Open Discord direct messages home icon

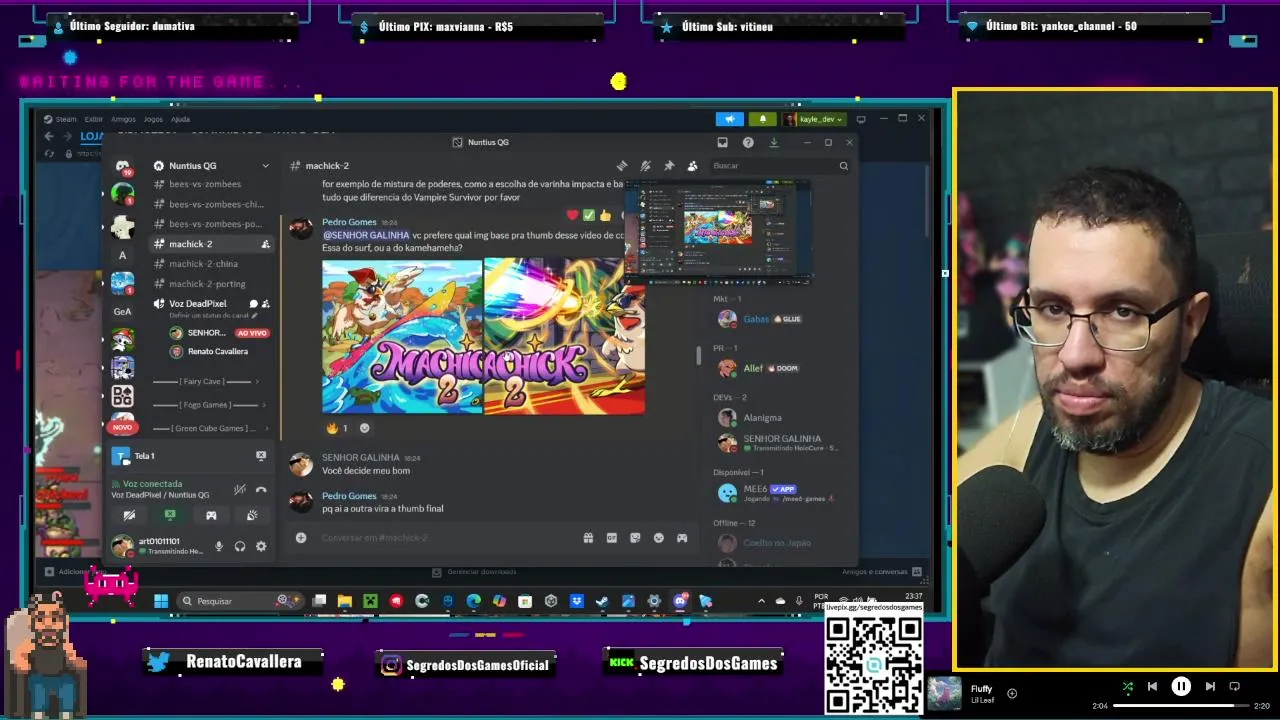(123, 166)
